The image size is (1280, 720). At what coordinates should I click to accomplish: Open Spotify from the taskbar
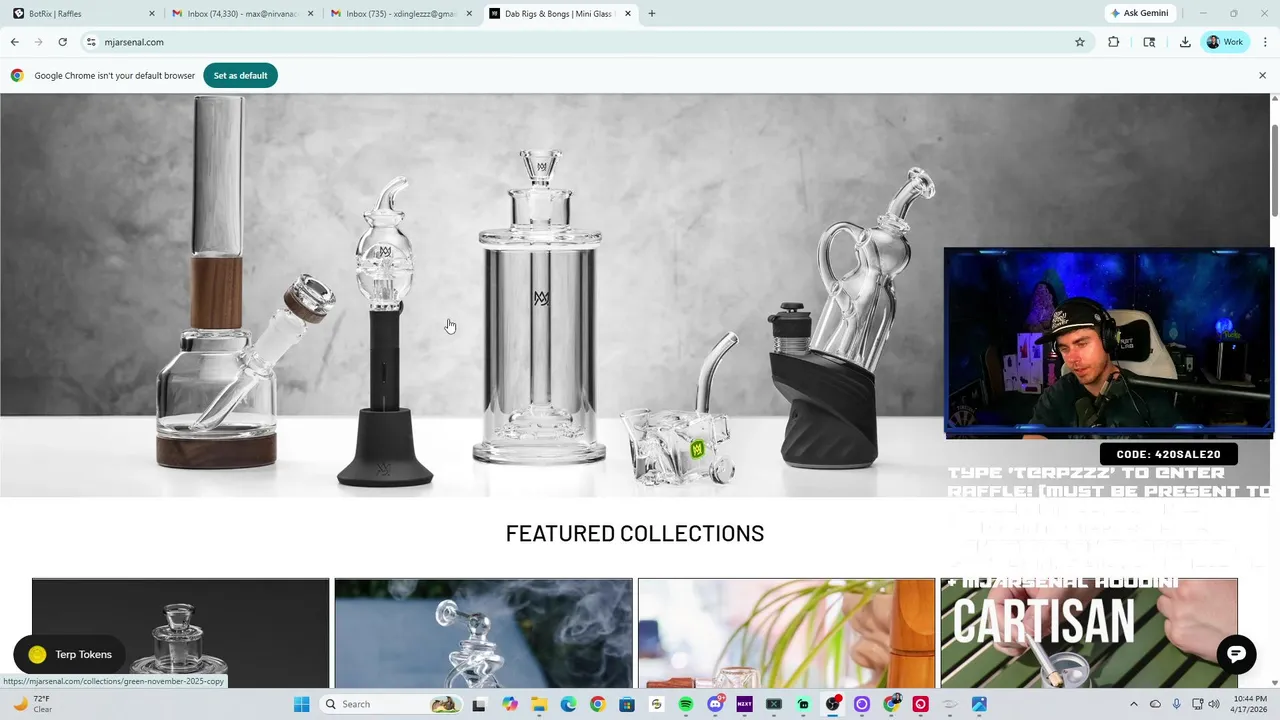tap(686, 704)
